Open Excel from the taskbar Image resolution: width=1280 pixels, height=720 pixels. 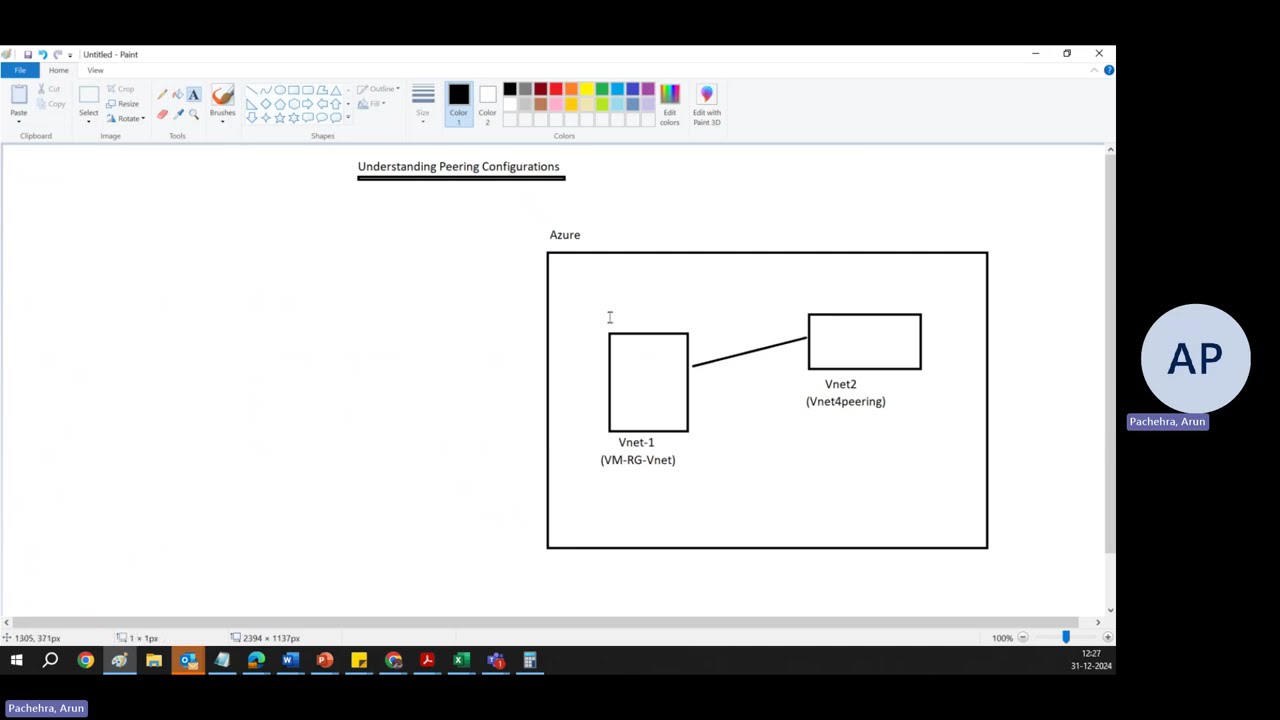461,660
